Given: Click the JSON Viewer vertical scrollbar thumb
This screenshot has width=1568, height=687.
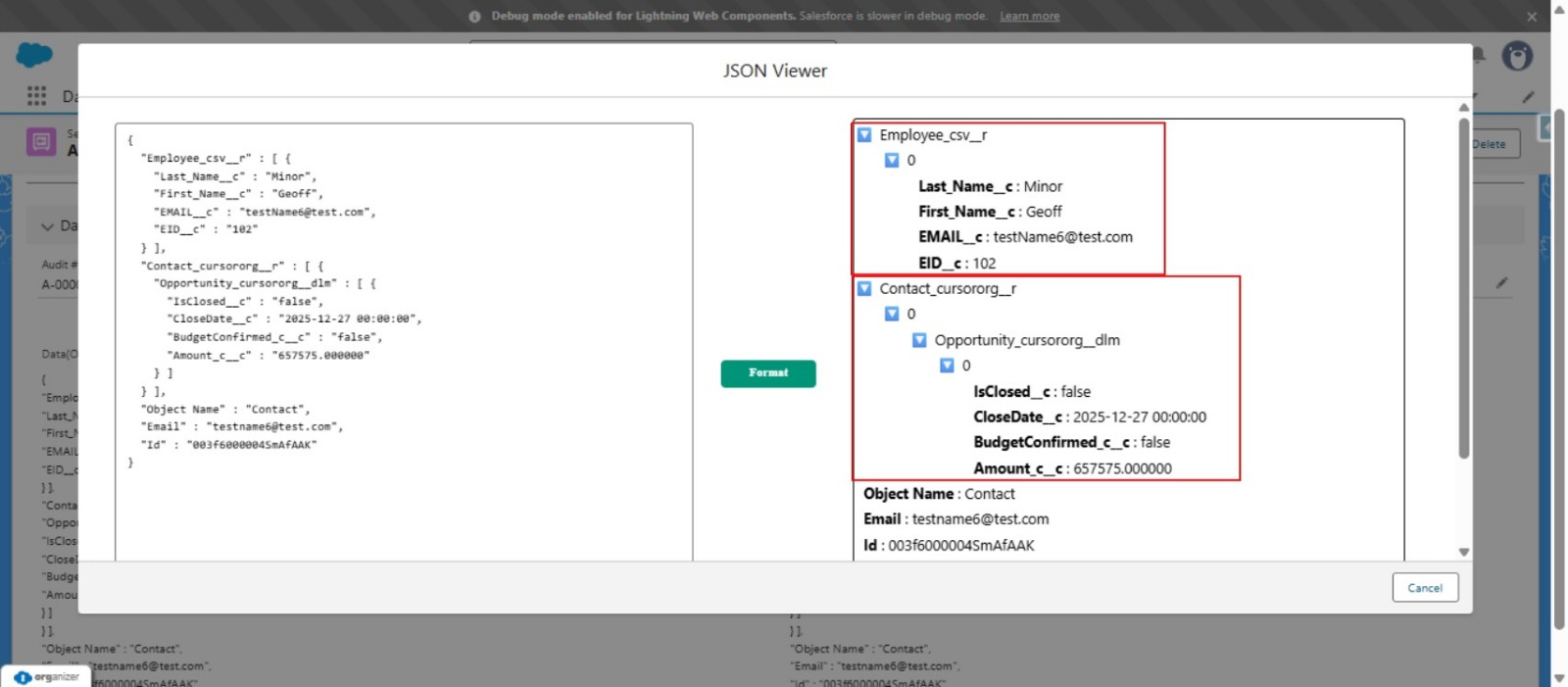Looking at the screenshot, I should tap(1464, 289).
